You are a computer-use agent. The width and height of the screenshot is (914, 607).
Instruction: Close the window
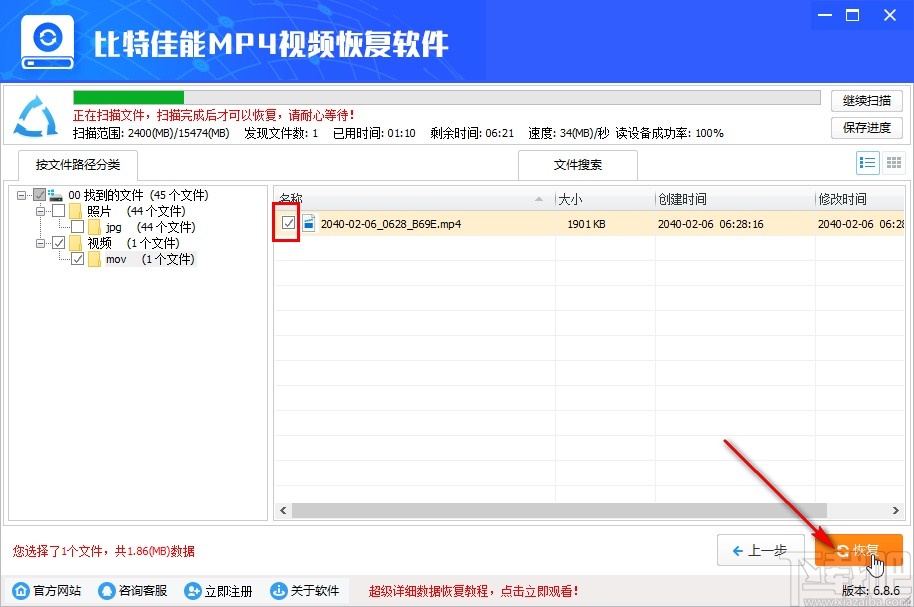click(x=890, y=15)
